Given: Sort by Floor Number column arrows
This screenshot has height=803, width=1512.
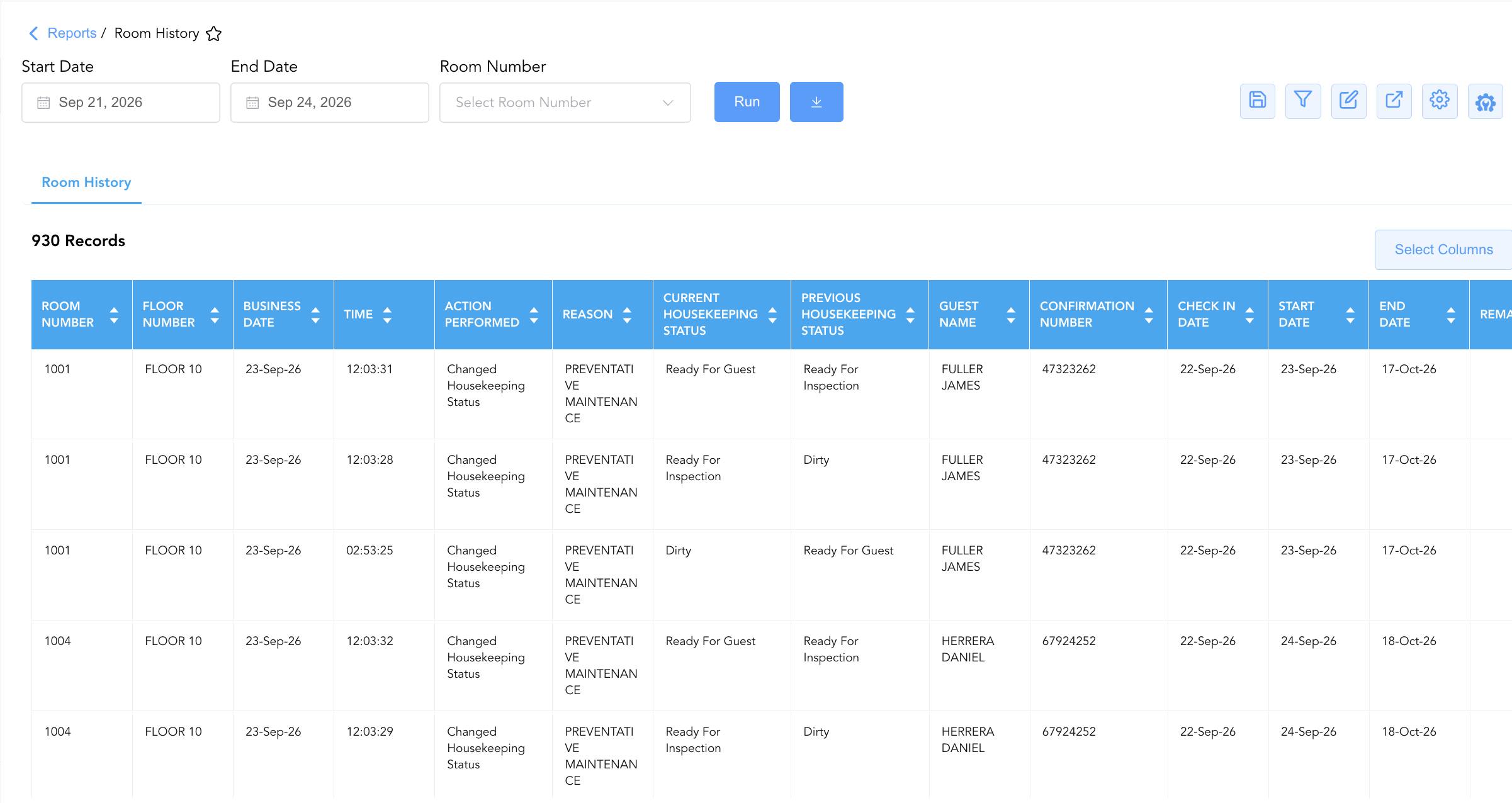Looking at the screenshot, I should click(x=215, y=315).
